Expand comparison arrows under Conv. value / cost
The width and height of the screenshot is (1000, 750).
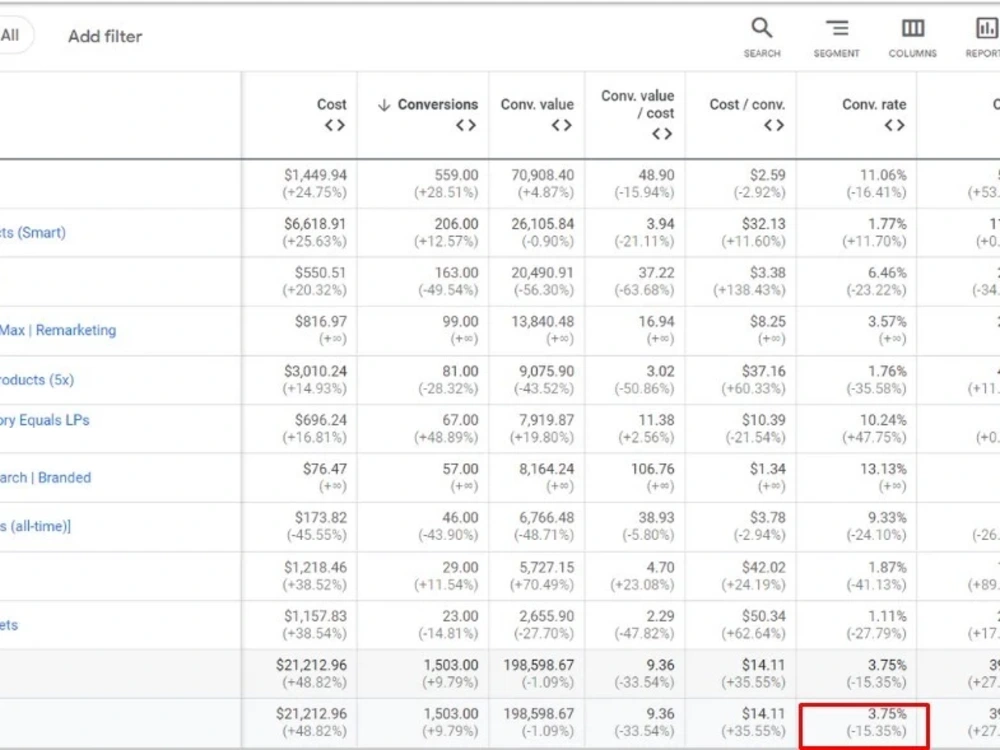[x=662, y=134]
